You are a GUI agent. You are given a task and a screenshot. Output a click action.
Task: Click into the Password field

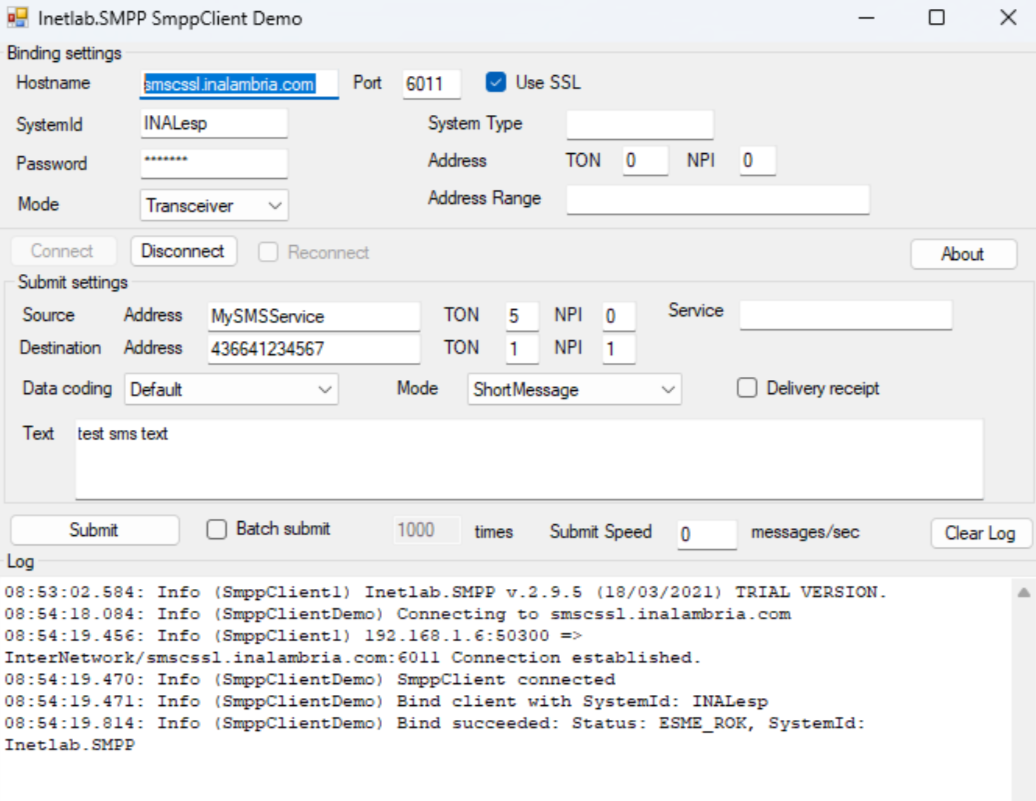click(214, 163)
